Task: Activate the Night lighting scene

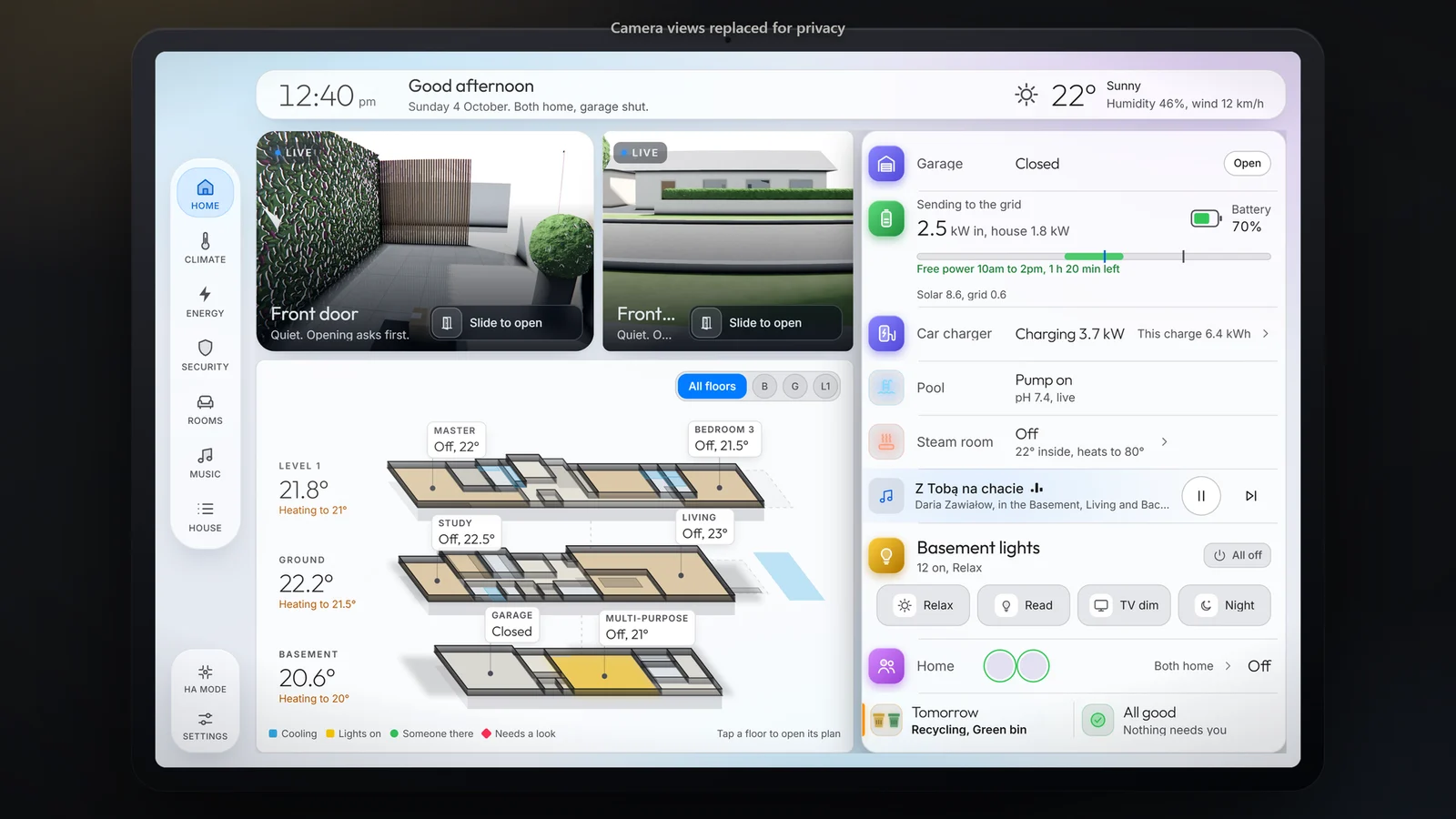Action: tap(1224, 605)
